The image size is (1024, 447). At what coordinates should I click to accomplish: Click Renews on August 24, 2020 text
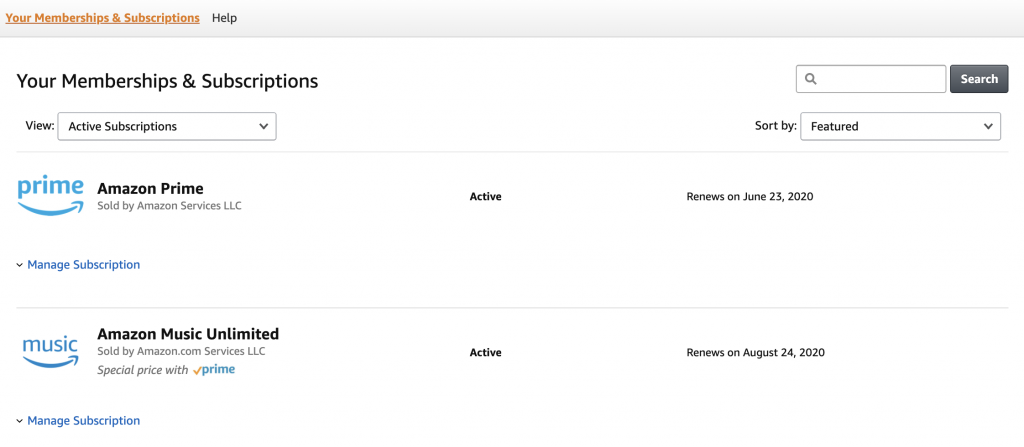(x=756, y=352)
